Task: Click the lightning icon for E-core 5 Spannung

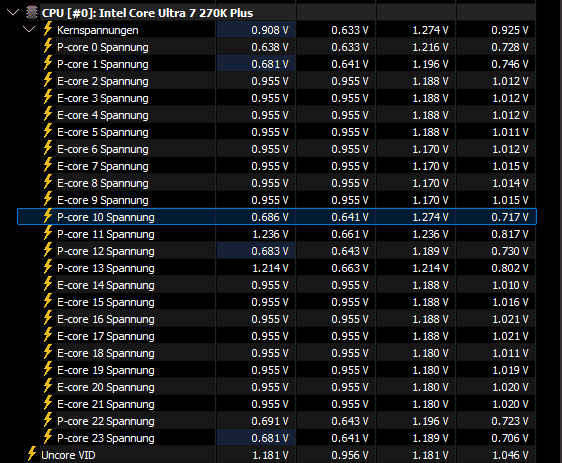Action: pos(48,131)
